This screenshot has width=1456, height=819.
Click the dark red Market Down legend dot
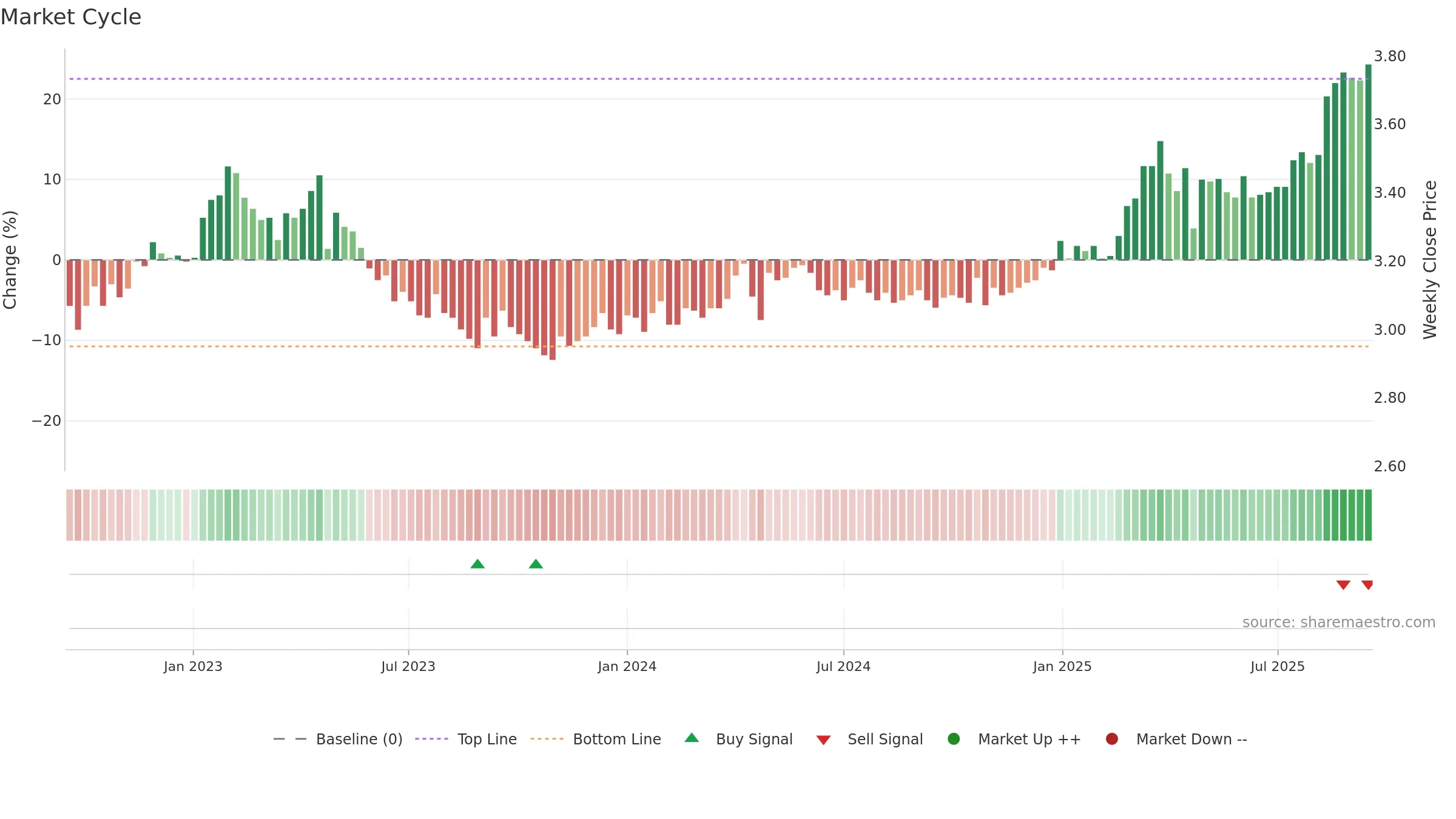point(1112,739)
